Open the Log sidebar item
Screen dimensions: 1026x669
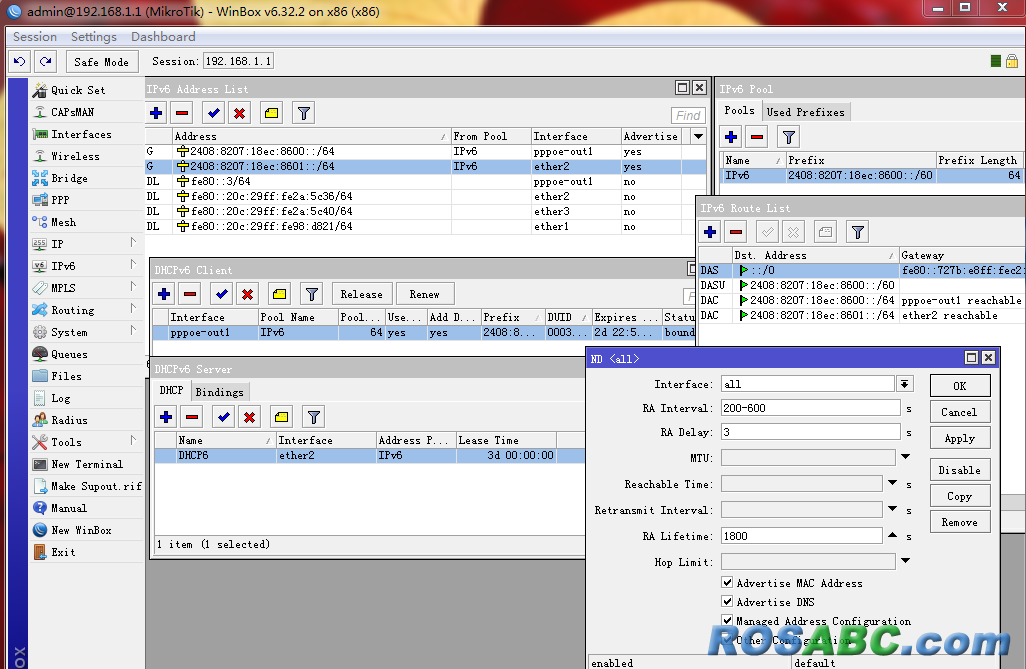(x=60, y=399)
